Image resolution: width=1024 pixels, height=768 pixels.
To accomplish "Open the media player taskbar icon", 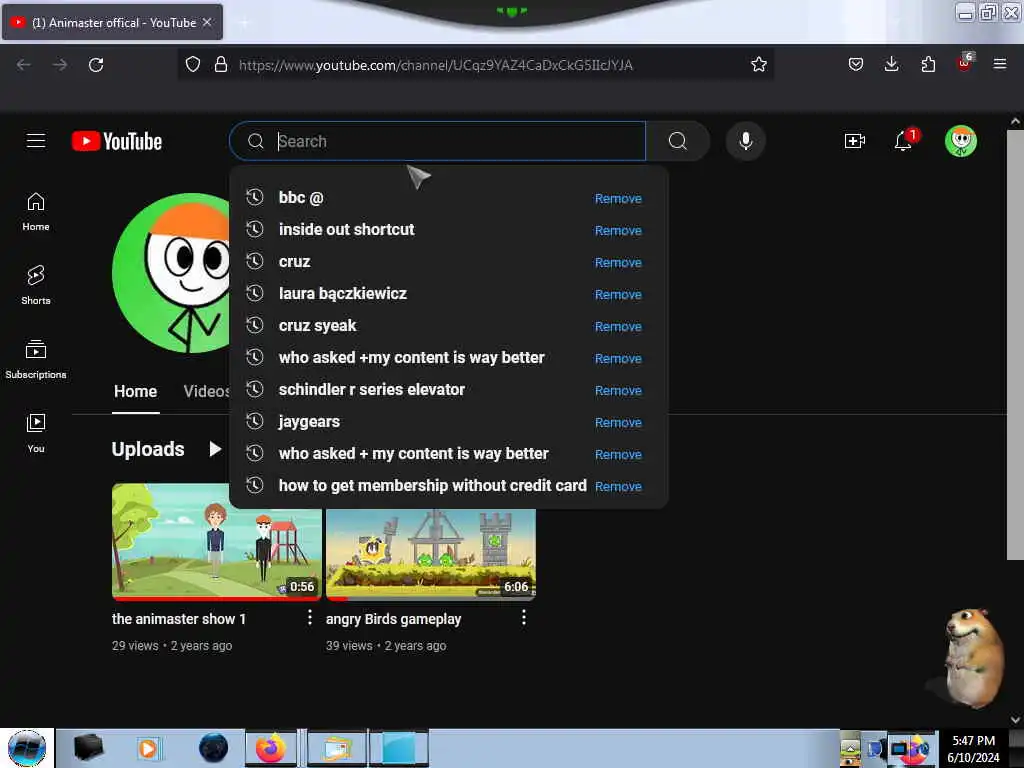I will pos(148,748).
